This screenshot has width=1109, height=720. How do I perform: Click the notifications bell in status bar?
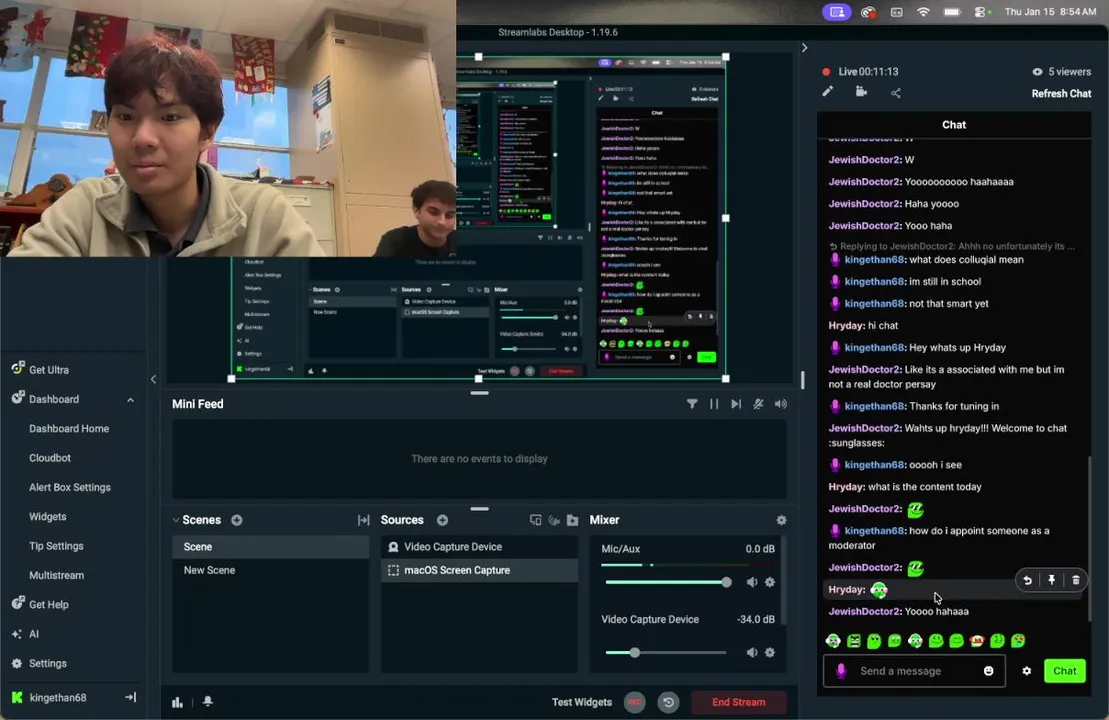pyautogui.click(x=208, y=702)
